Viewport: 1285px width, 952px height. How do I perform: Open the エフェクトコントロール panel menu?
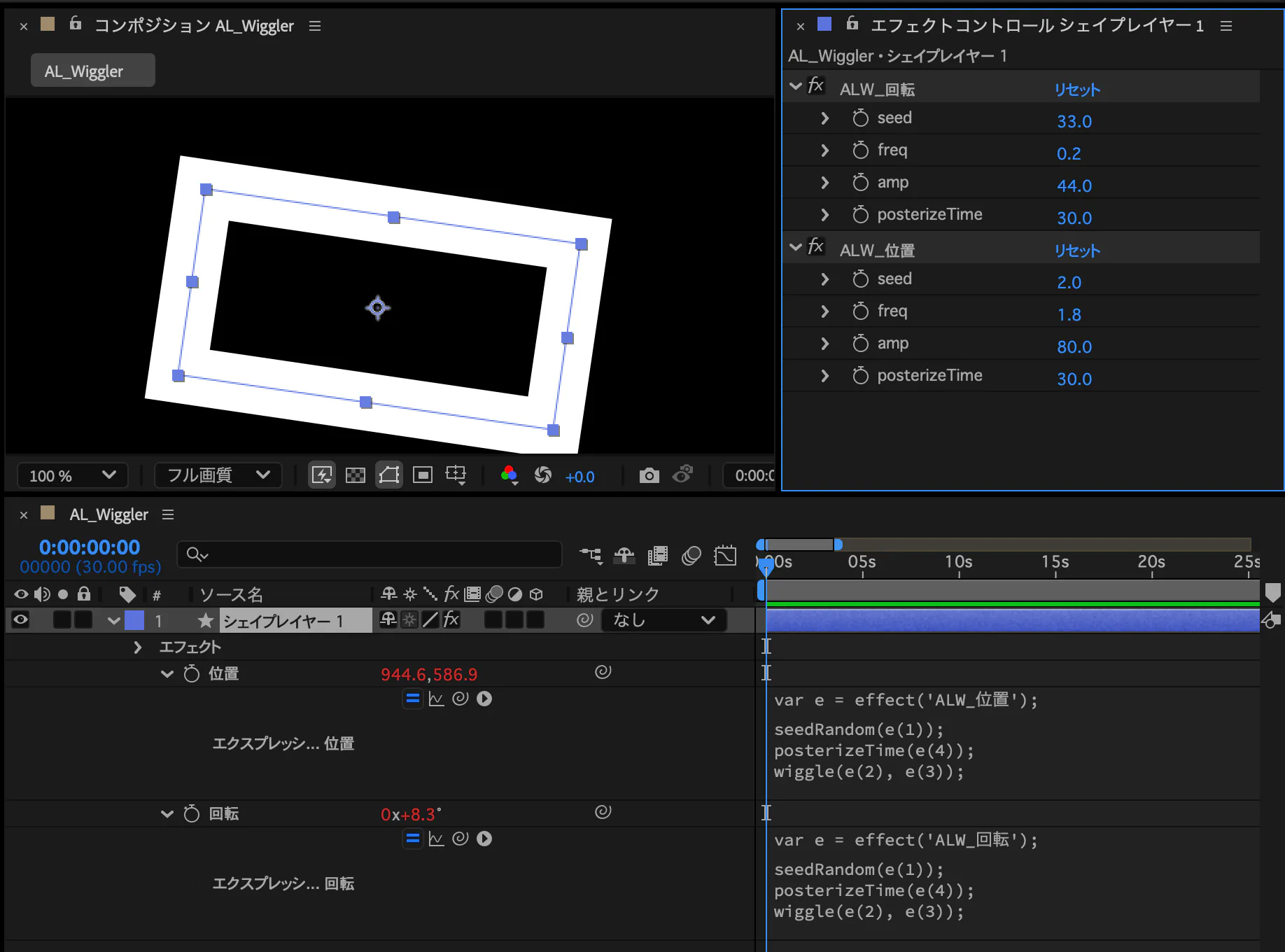(x=1226, y=26)
